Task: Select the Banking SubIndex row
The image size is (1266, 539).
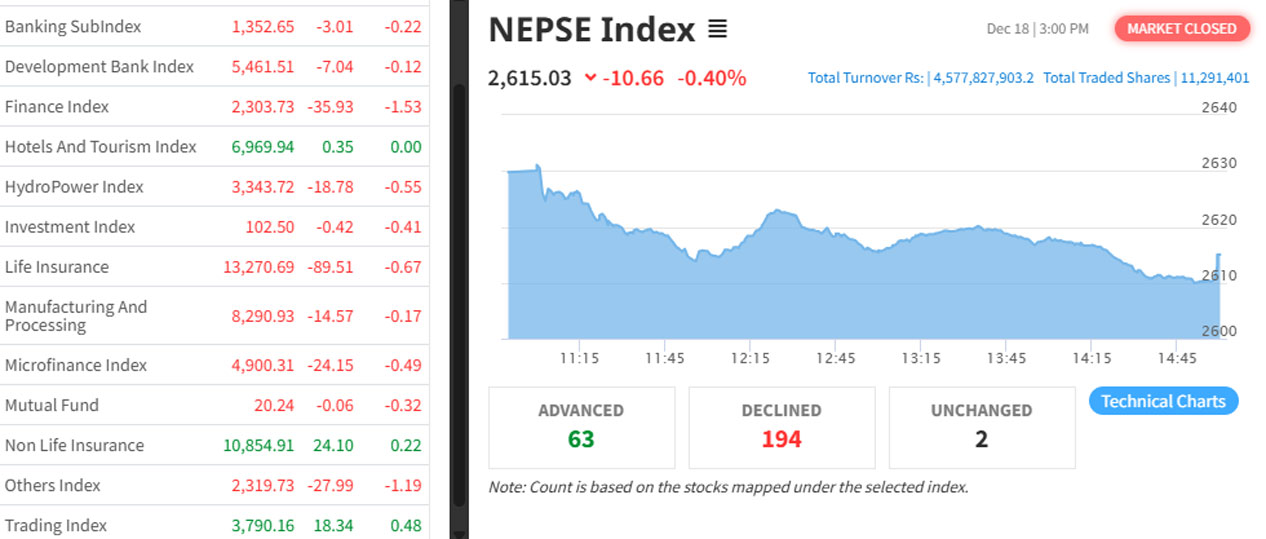Action: pos(73,27)
